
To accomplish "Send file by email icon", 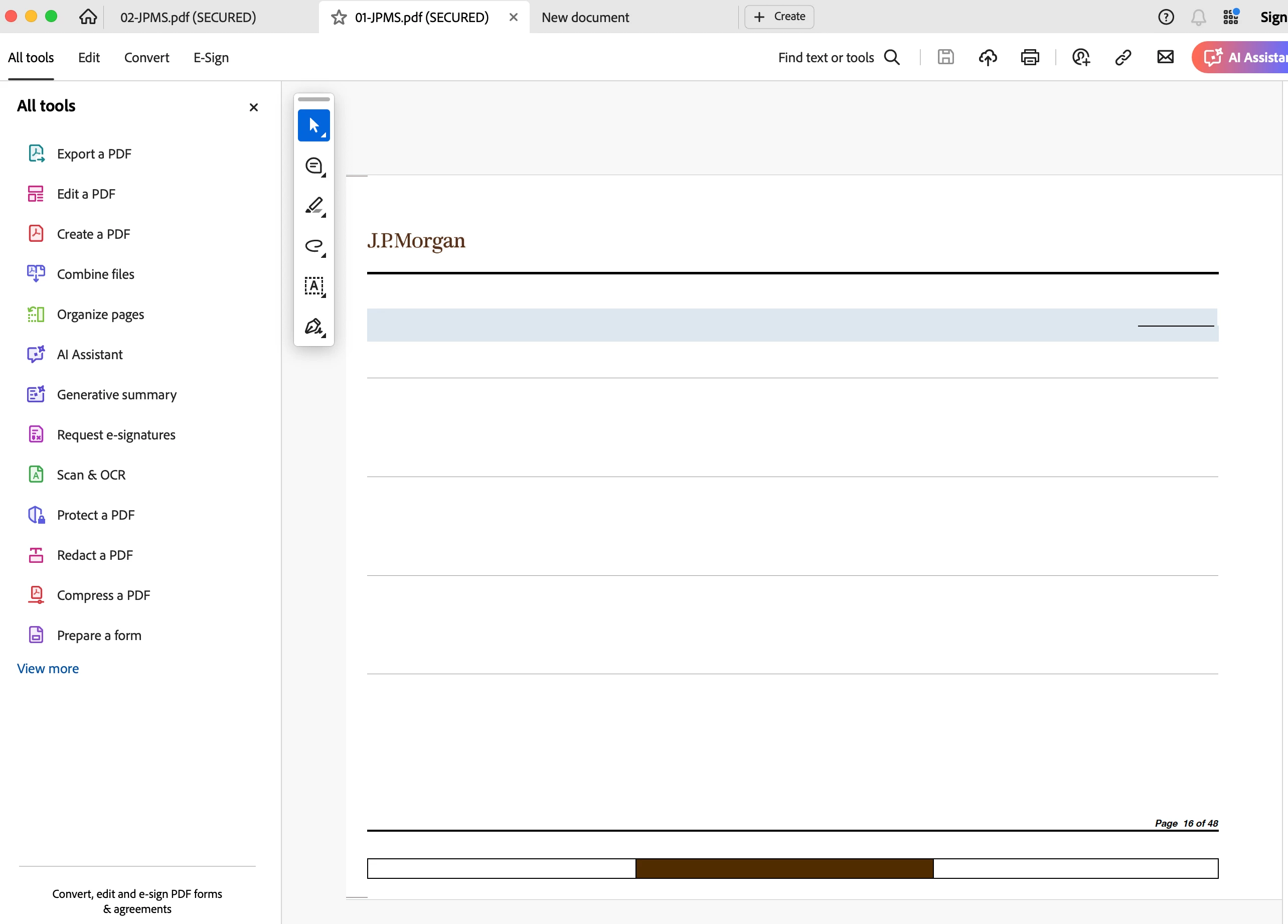I will tap(1165, 57).
